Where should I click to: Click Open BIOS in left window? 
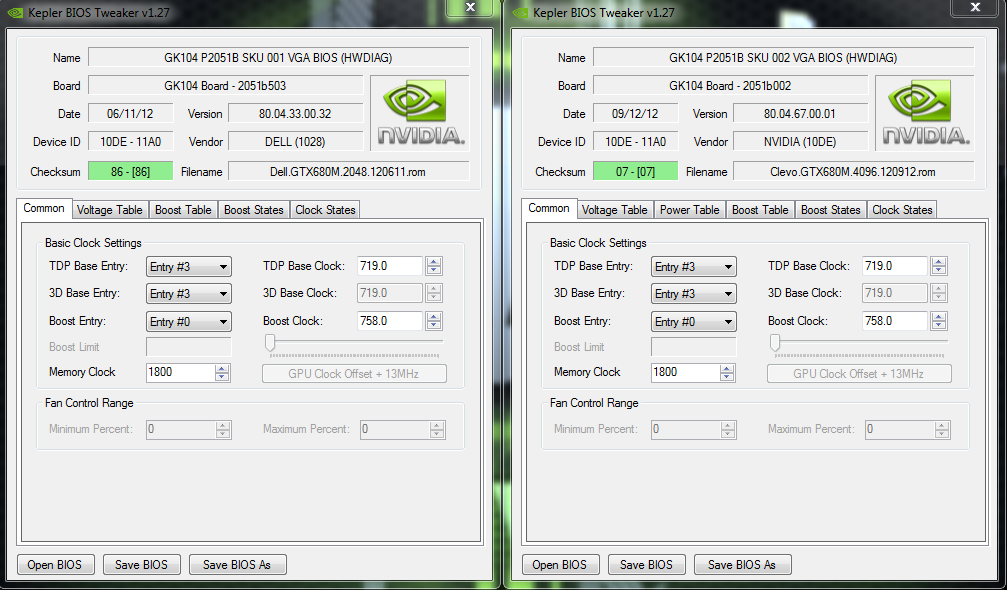(x=55, y=565)
